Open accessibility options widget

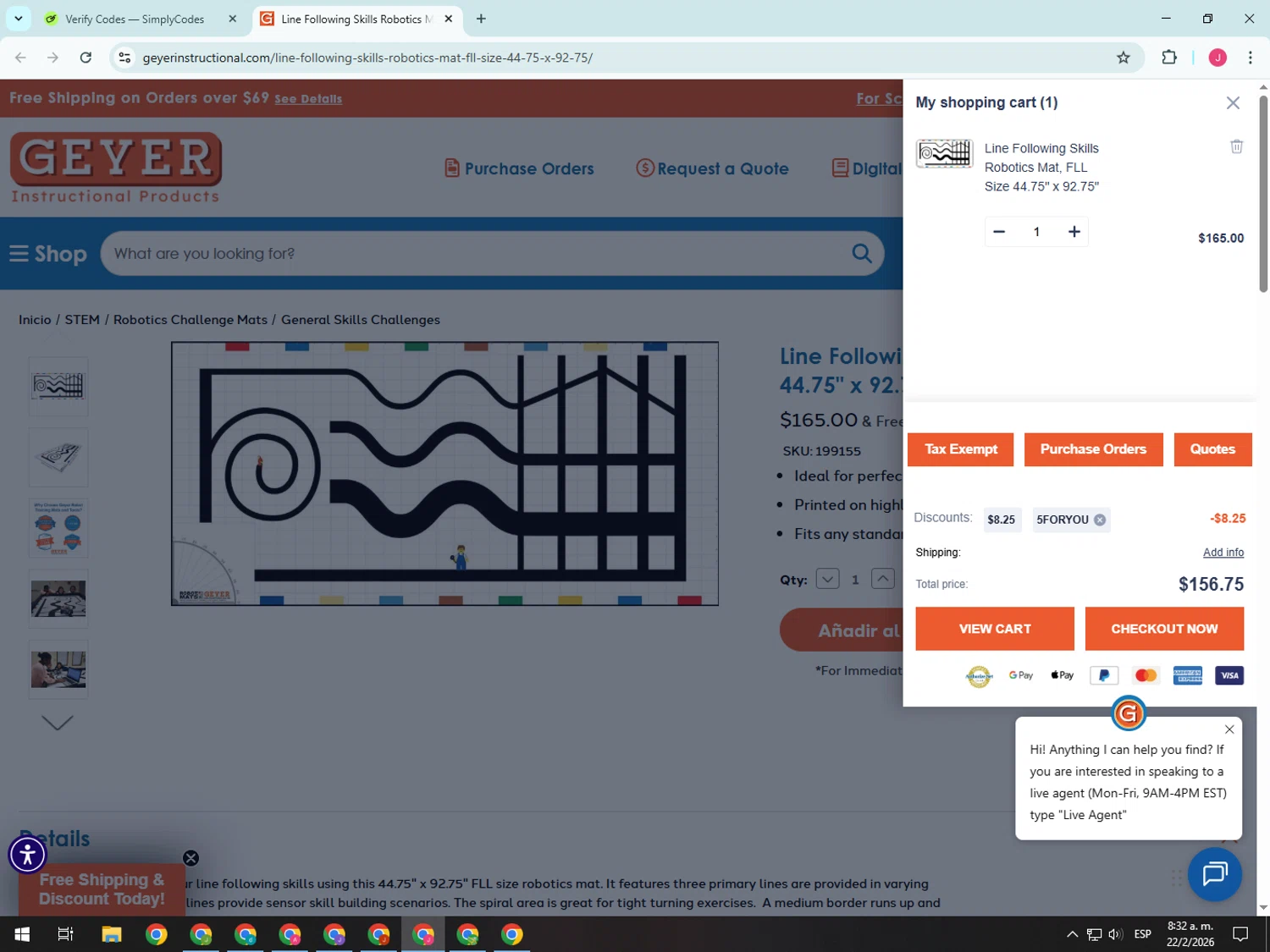(27, 854)
